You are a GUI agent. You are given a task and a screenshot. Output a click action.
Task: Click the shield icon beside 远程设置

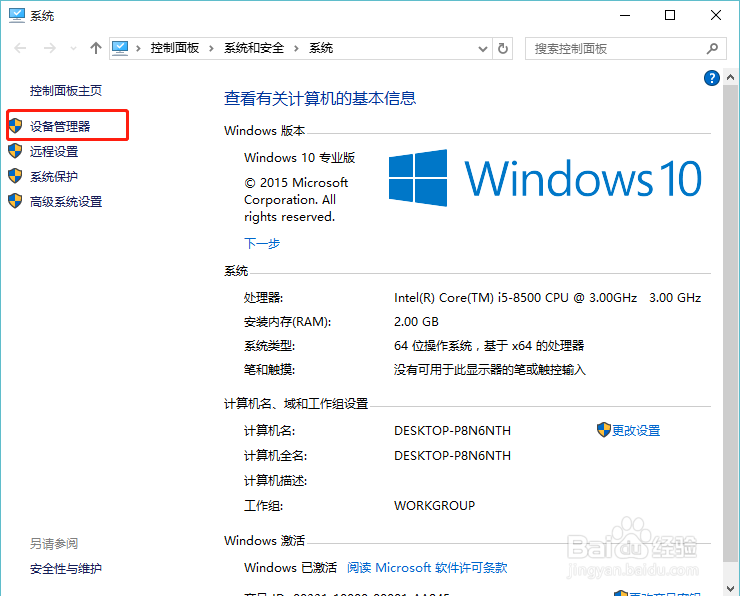pyautogui.click(x=16, y=151)
